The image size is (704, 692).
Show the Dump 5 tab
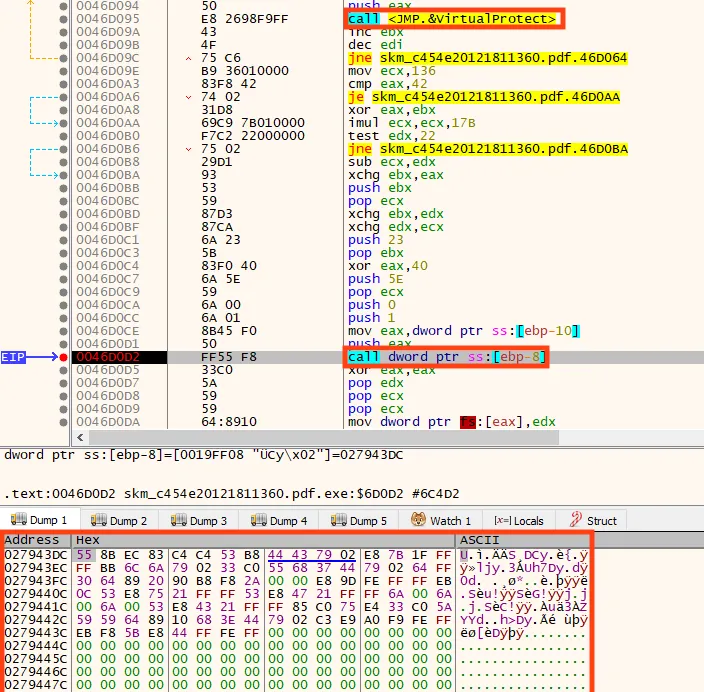(358, 520)
